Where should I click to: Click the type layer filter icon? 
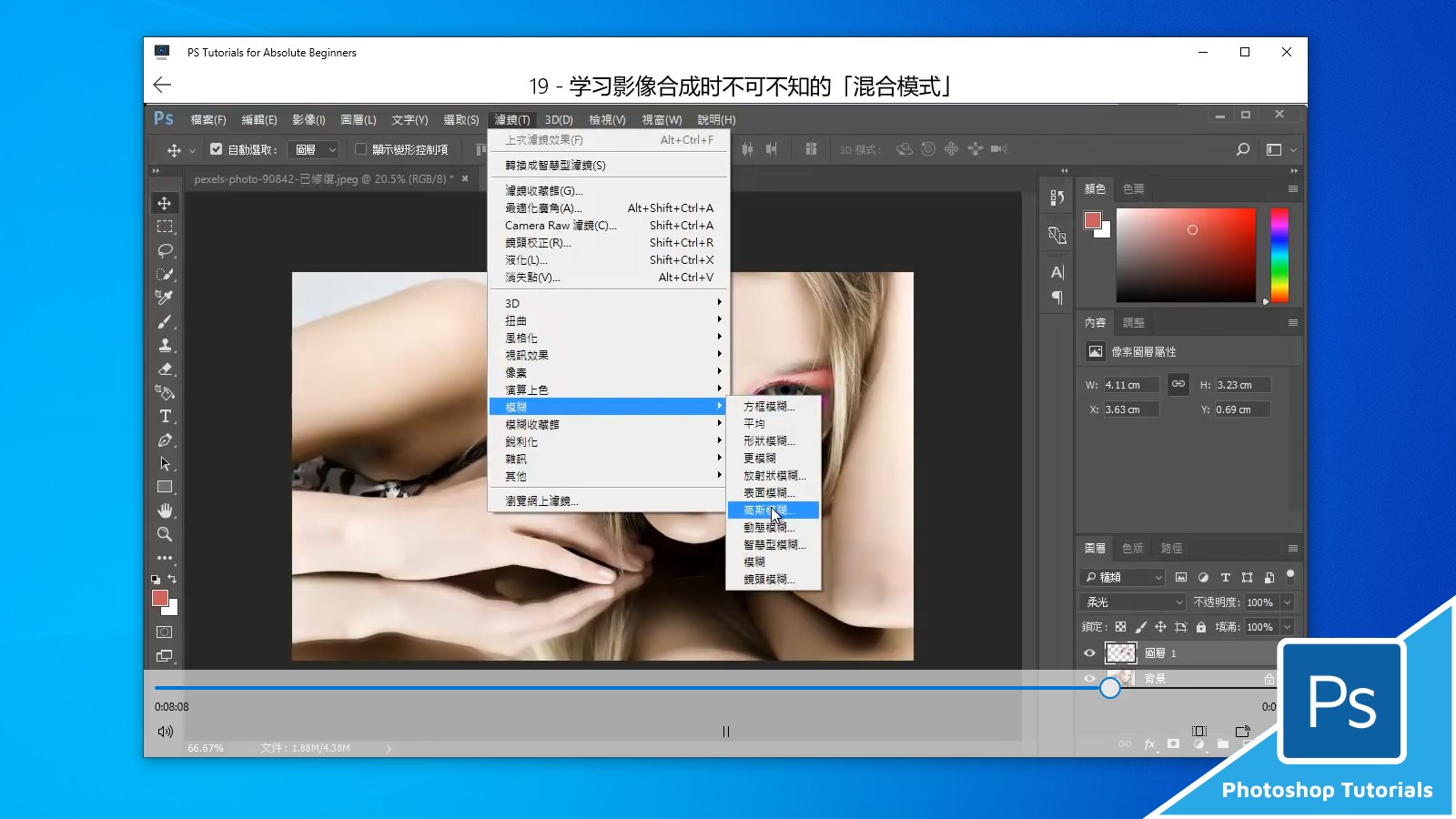click(x=1225, y=577)
